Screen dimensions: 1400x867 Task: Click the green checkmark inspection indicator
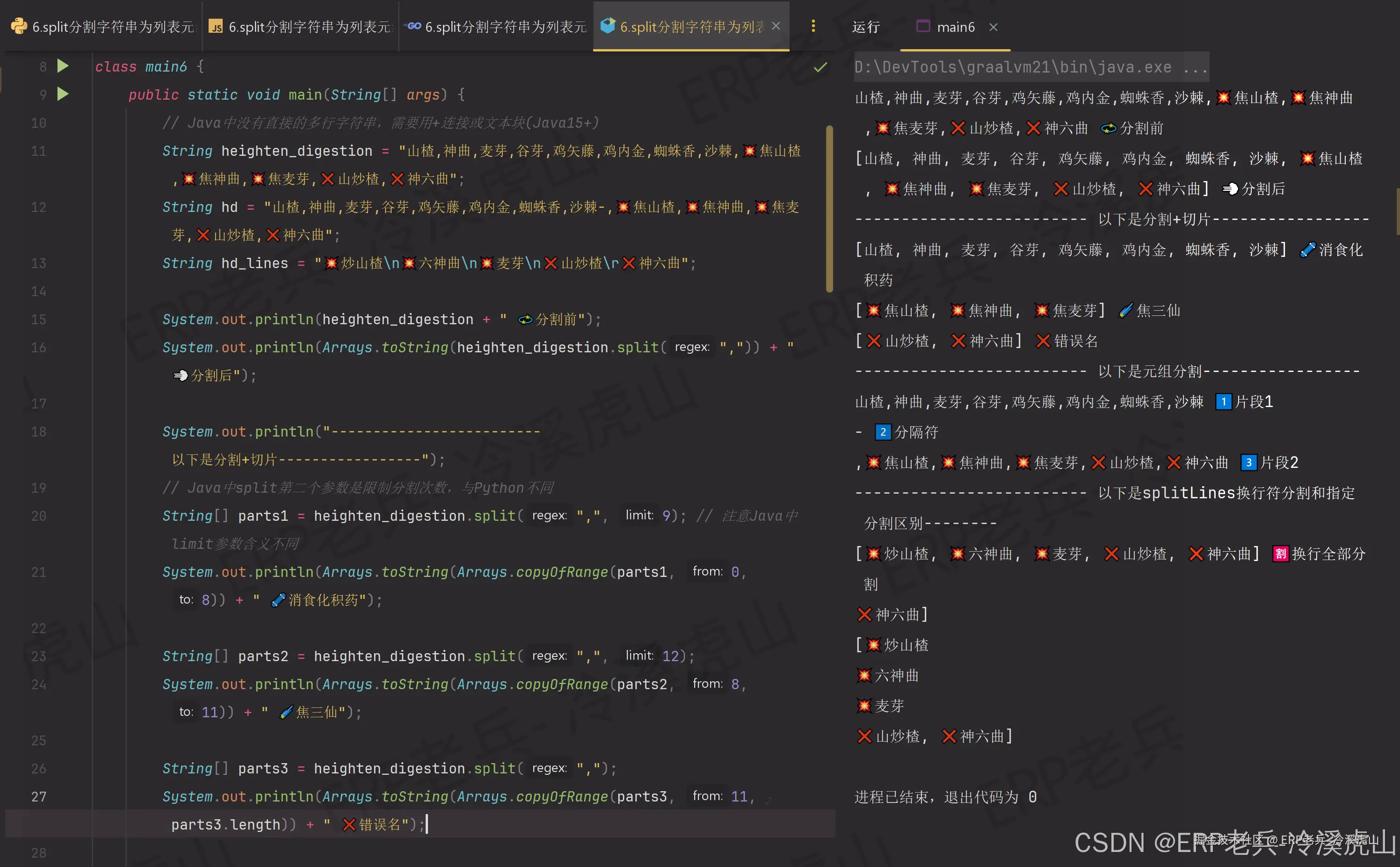820,67
